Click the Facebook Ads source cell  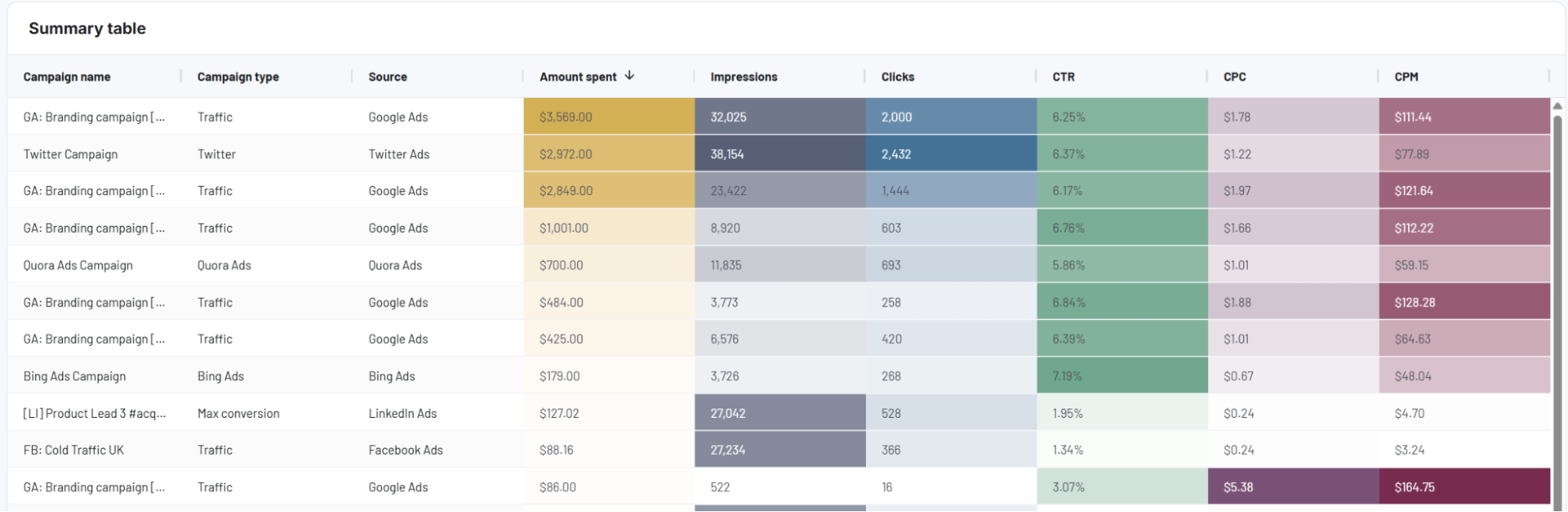tap(438, 450)
